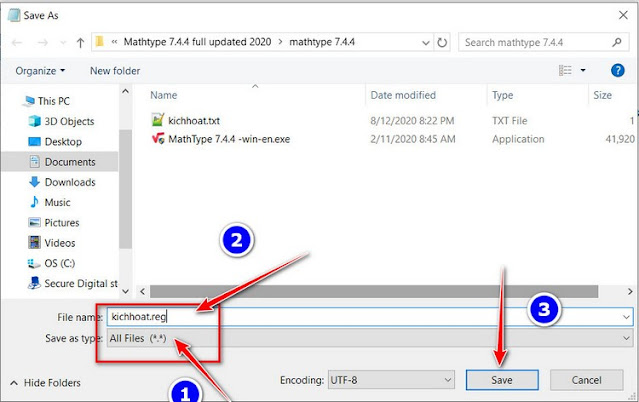The height and width of the screenshot is (402, 639).
Task: Select 'mathtype 7.4.4' breadcrumb segment
Action: pos(322,42)
